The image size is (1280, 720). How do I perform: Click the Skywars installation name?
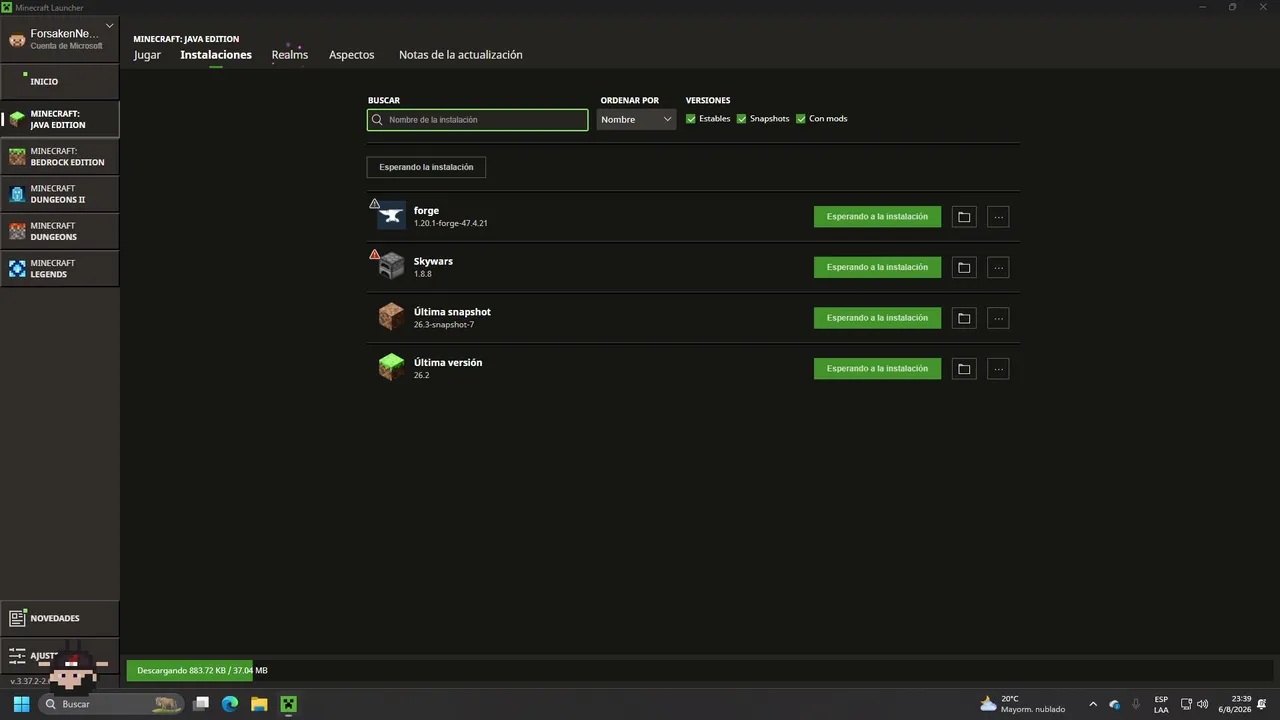[433, 262]
